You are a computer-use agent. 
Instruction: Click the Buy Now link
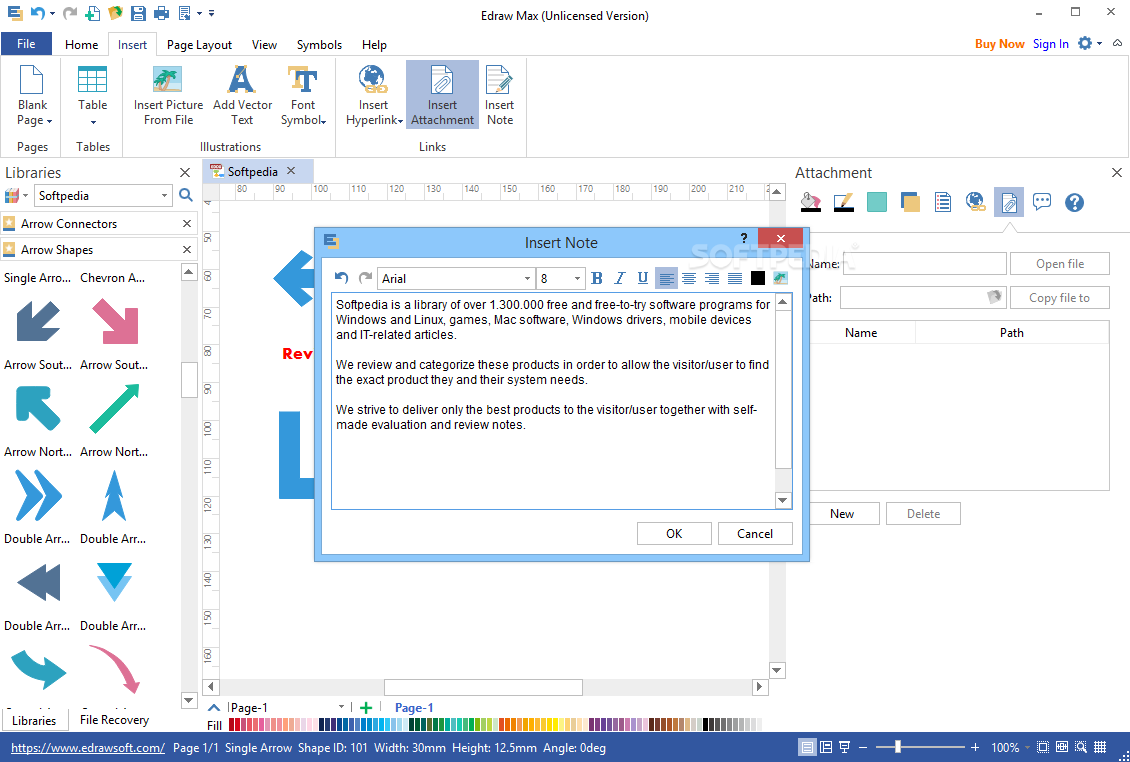(x=1000, y=44)
